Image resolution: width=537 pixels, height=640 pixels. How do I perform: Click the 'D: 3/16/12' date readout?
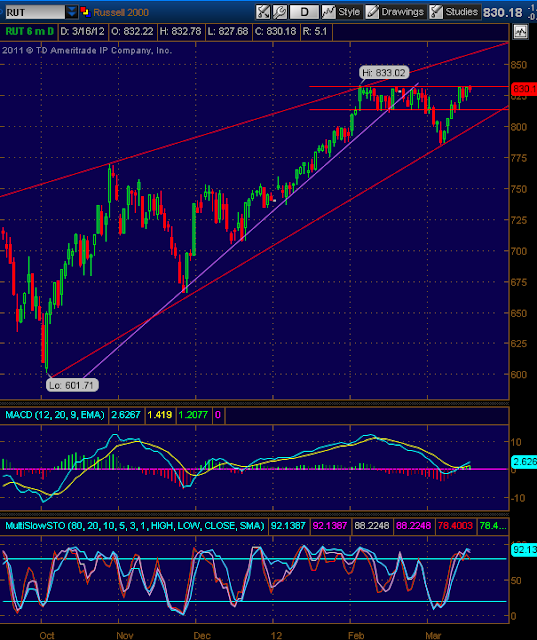82,31
